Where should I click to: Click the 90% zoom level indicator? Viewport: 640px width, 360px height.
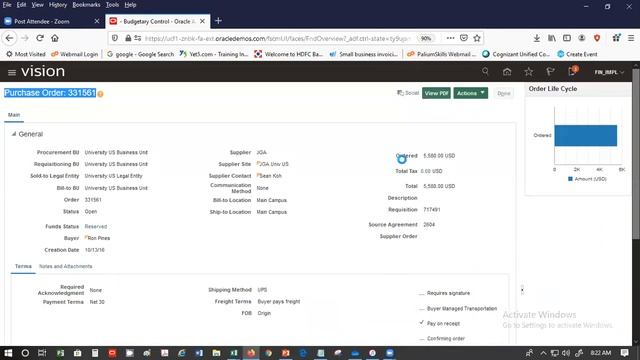click(x=426, y=38)
